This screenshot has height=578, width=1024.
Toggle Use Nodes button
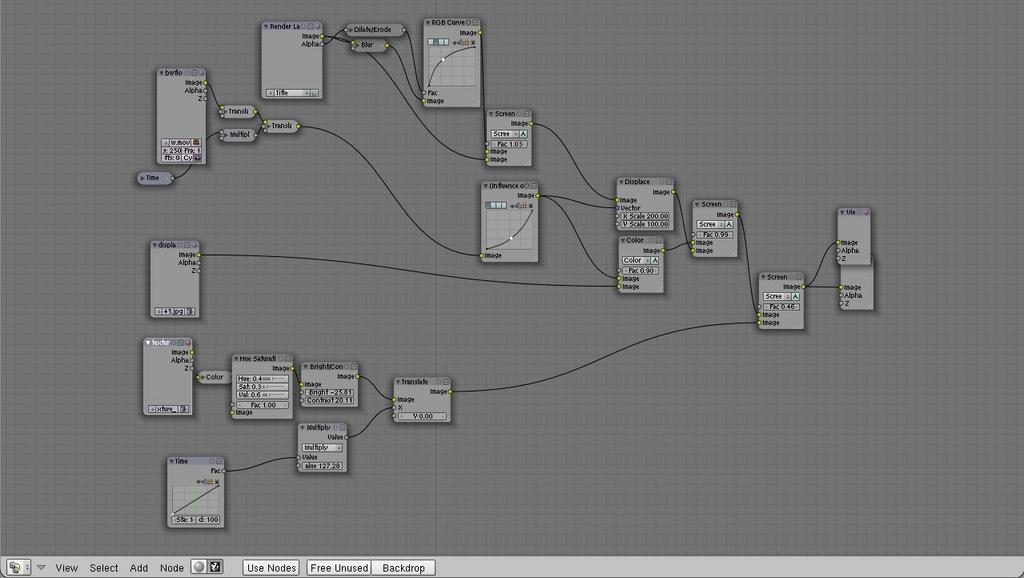click(x=272, y=568)
